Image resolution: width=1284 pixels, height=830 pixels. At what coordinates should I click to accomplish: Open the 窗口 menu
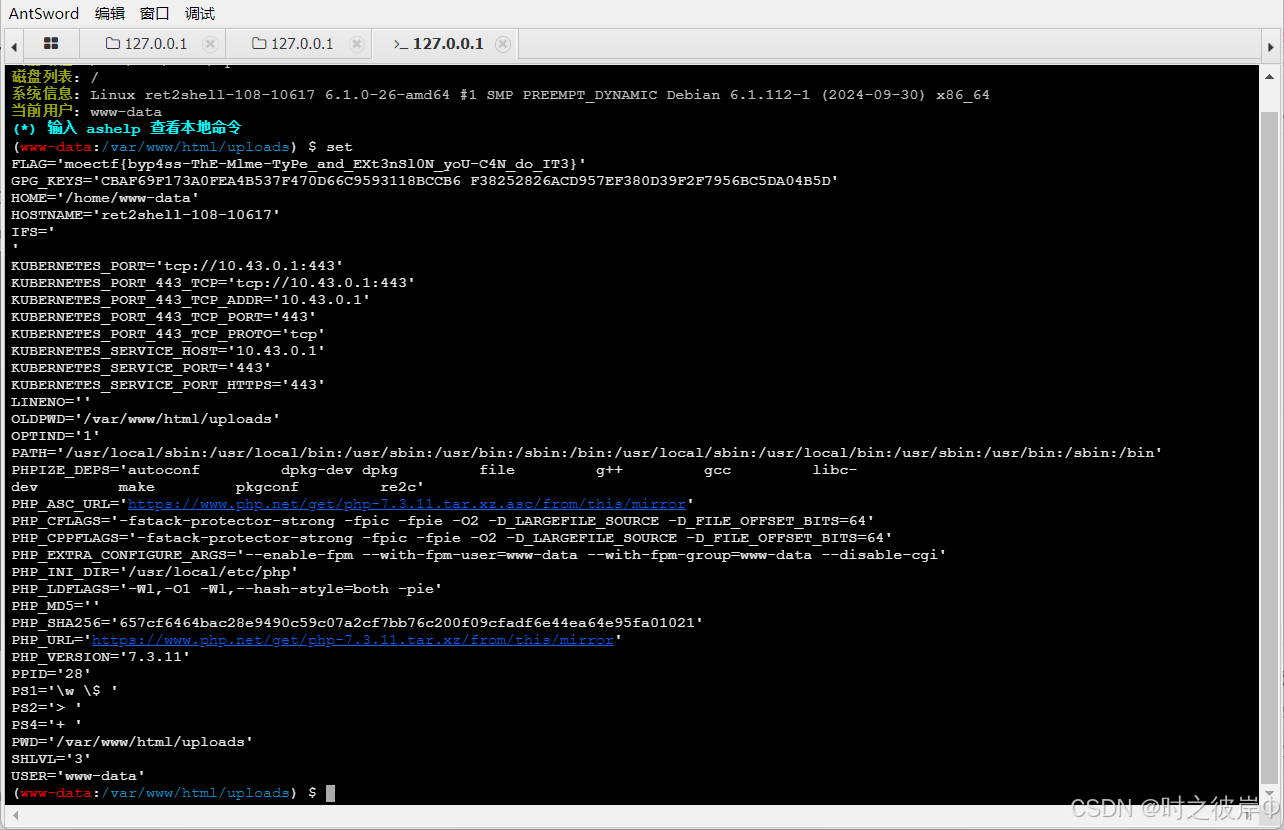point(155,14)
